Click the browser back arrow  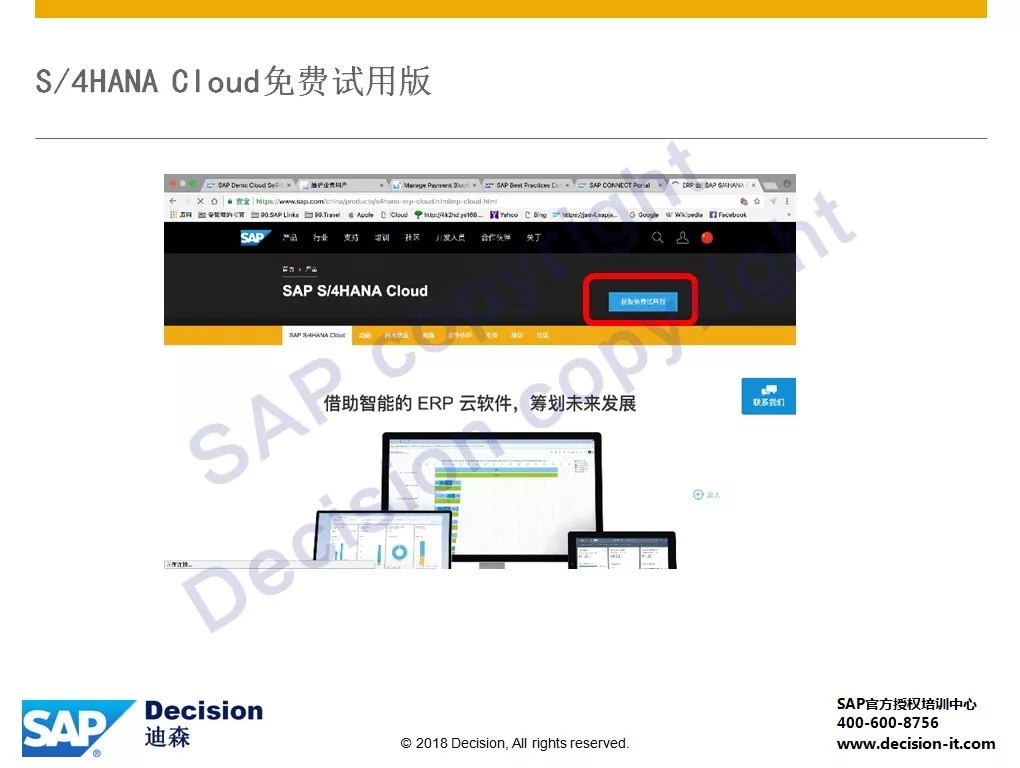[173, 201]
